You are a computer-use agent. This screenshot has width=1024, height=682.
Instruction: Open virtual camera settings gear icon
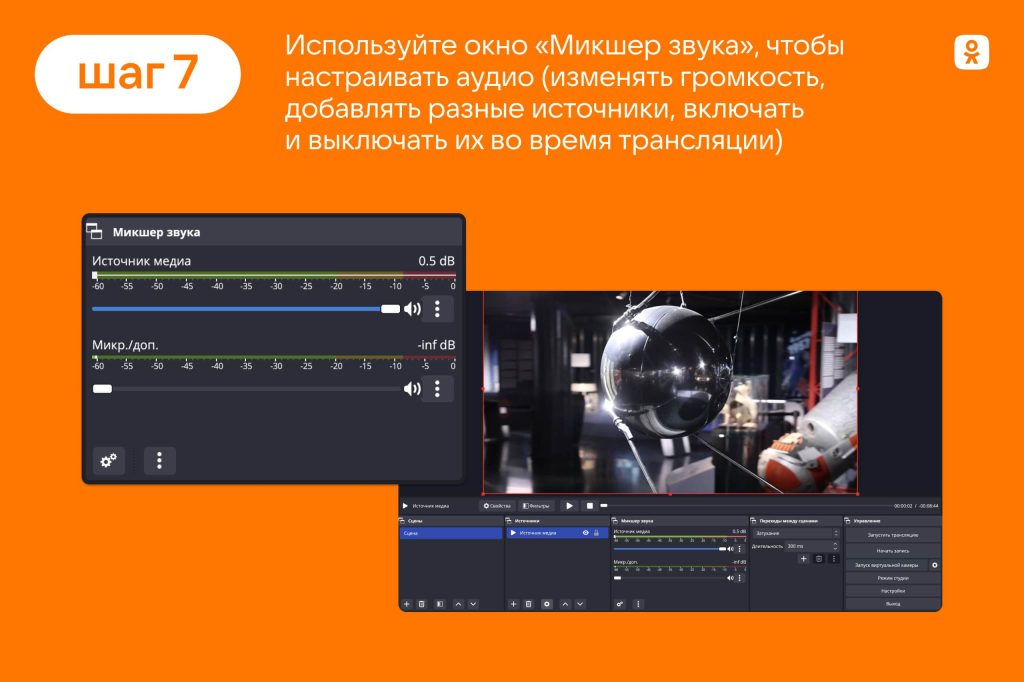click(x=935, y=565)
